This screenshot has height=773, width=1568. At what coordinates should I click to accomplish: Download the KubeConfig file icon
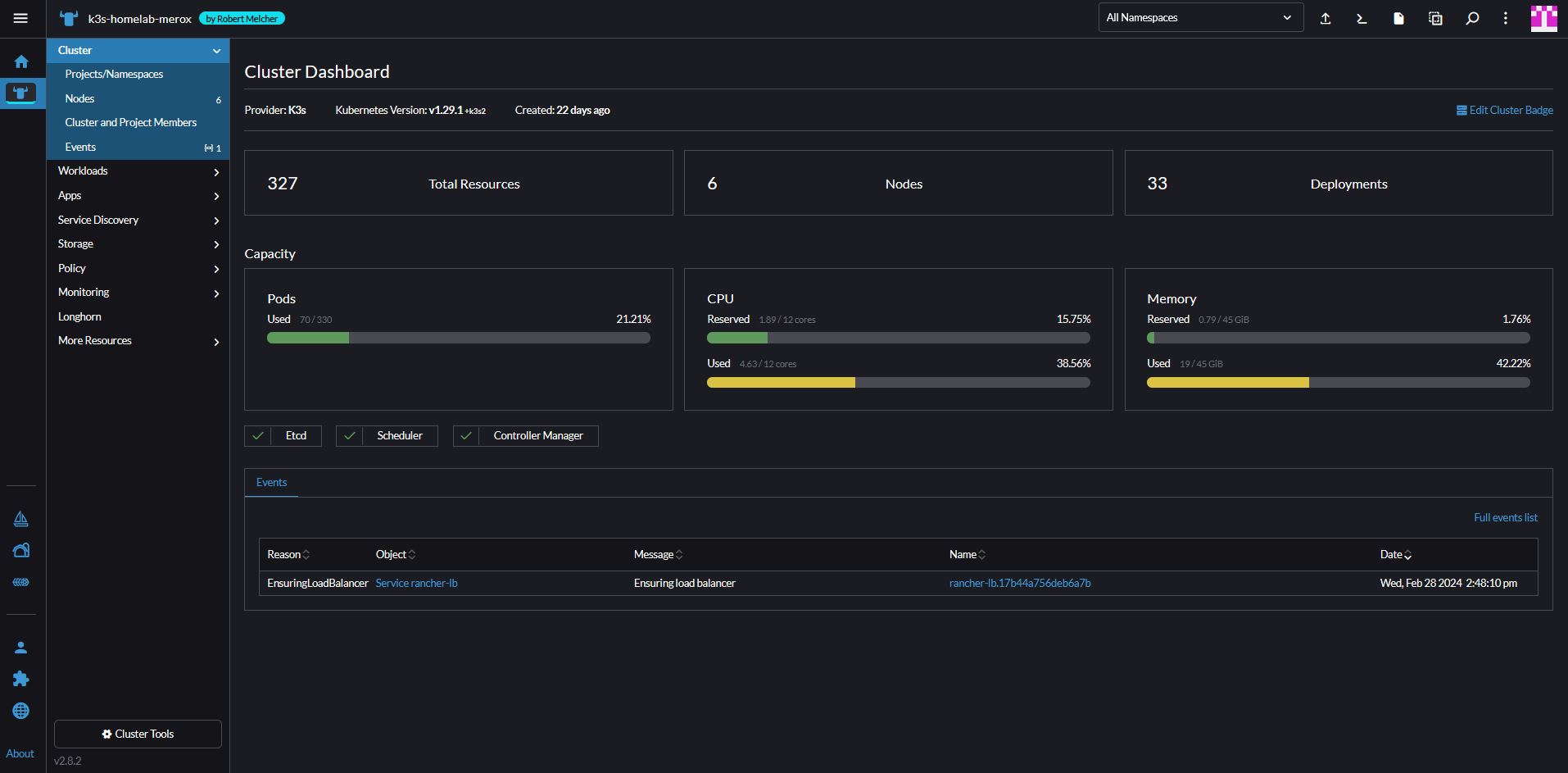pyautogui.click(x=1398, y=18)
